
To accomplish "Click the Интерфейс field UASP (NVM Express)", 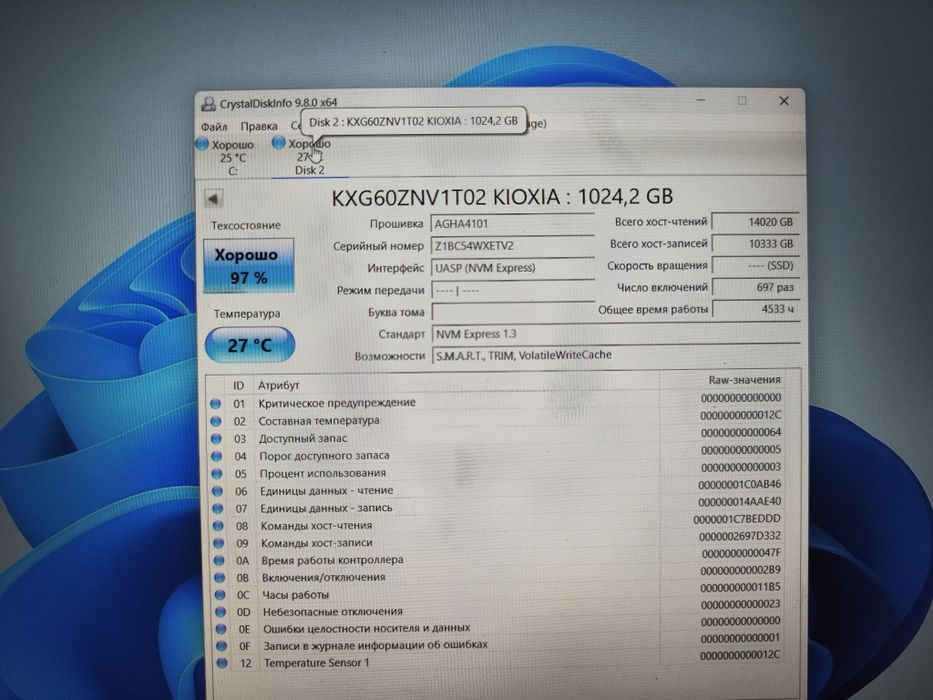I will (x=512, y=268).
